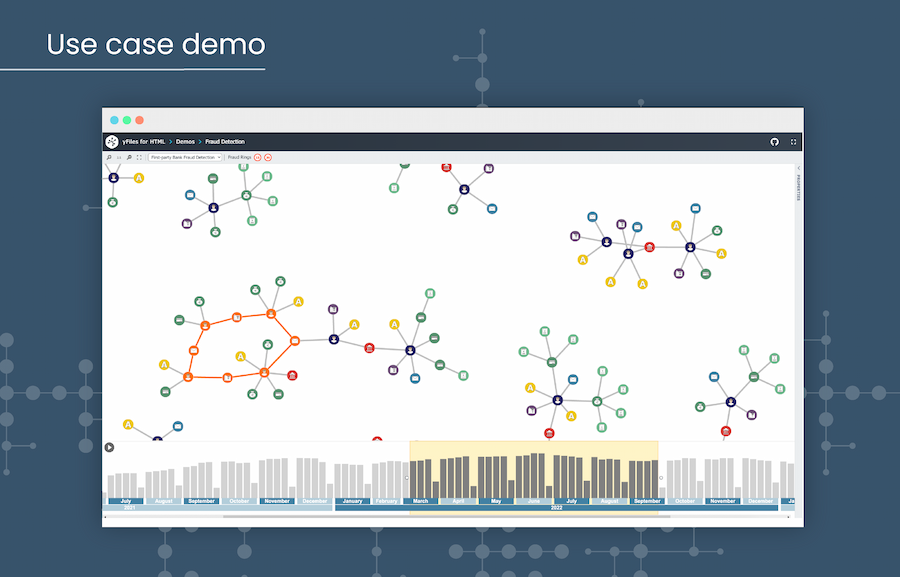
Task: Open the First-party Bank Fraud Detection demo dropdown
Action: [185, 157]
